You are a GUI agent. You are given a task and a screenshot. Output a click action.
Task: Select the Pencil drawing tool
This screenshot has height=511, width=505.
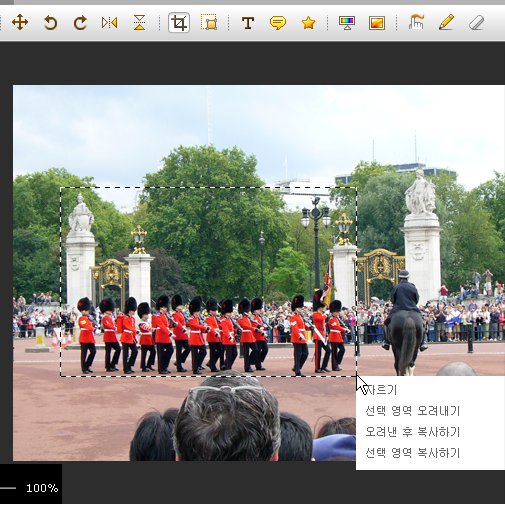point(446,22)
